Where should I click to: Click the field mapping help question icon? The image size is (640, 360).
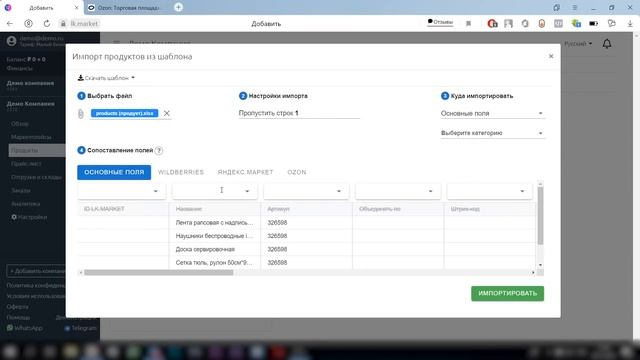coord(159,151)
